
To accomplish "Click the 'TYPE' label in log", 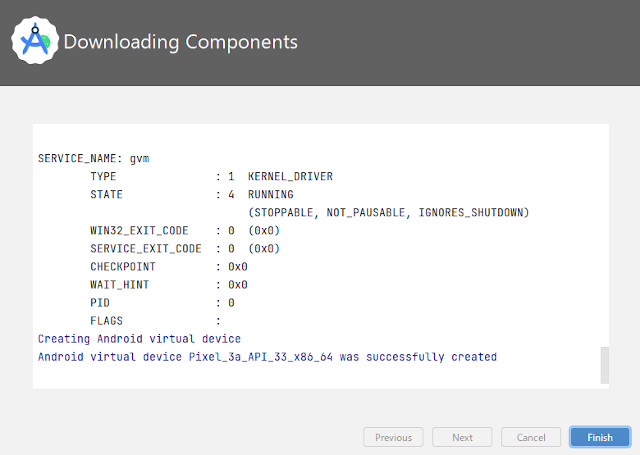I will 103,176.
